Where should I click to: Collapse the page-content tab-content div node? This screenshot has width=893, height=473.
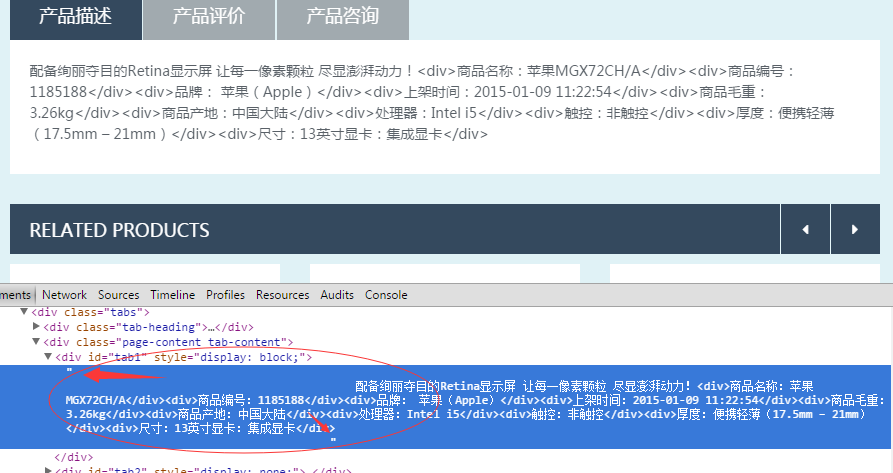tap(36, 342)
